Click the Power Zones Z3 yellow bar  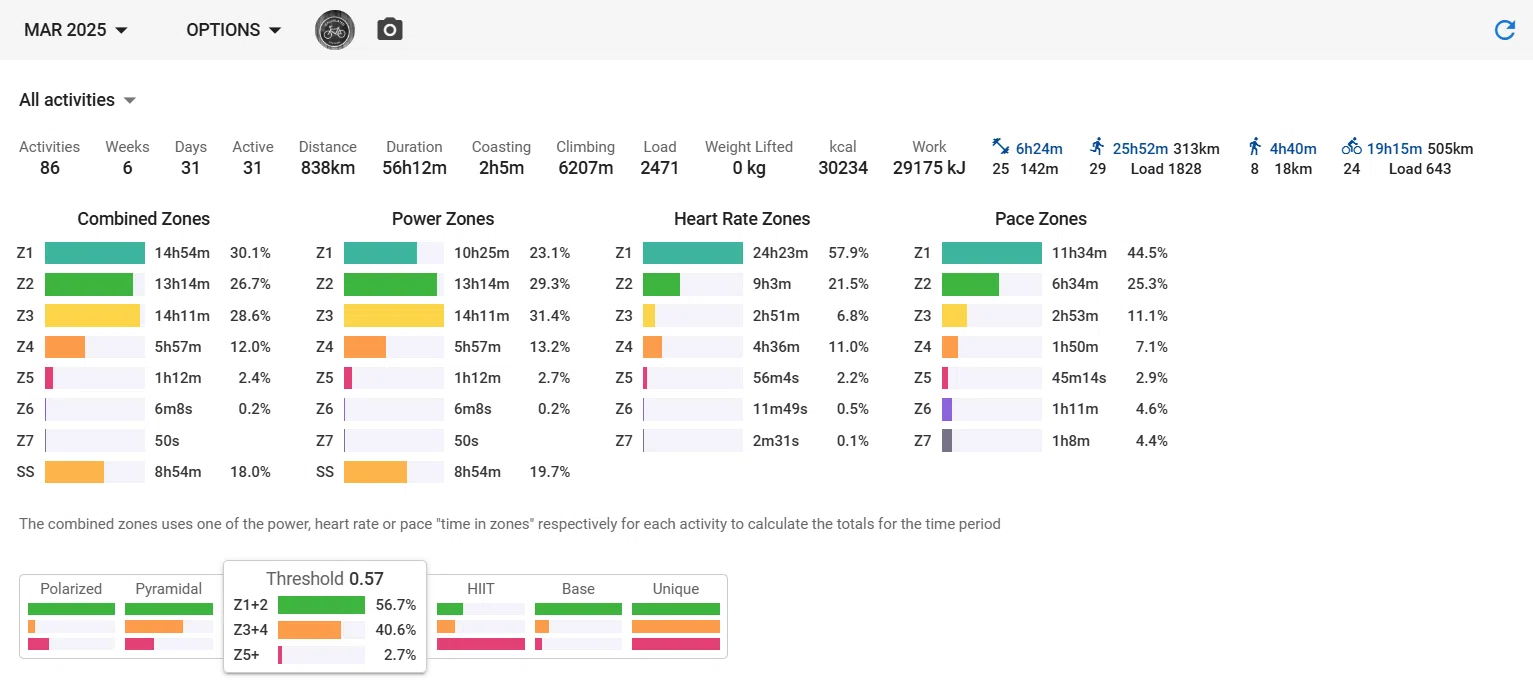(394, 316)
